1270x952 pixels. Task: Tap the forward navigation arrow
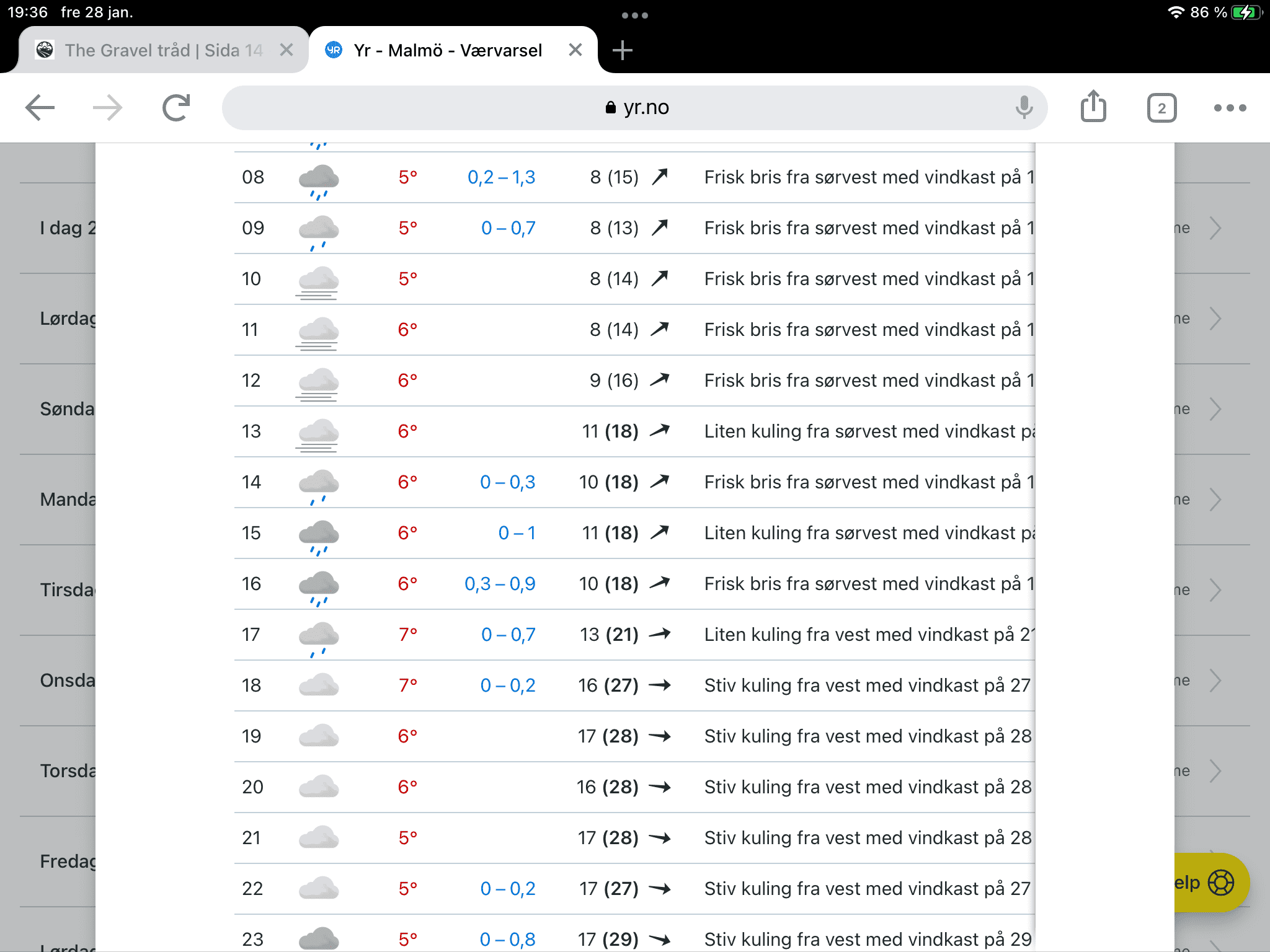(108, 108)
